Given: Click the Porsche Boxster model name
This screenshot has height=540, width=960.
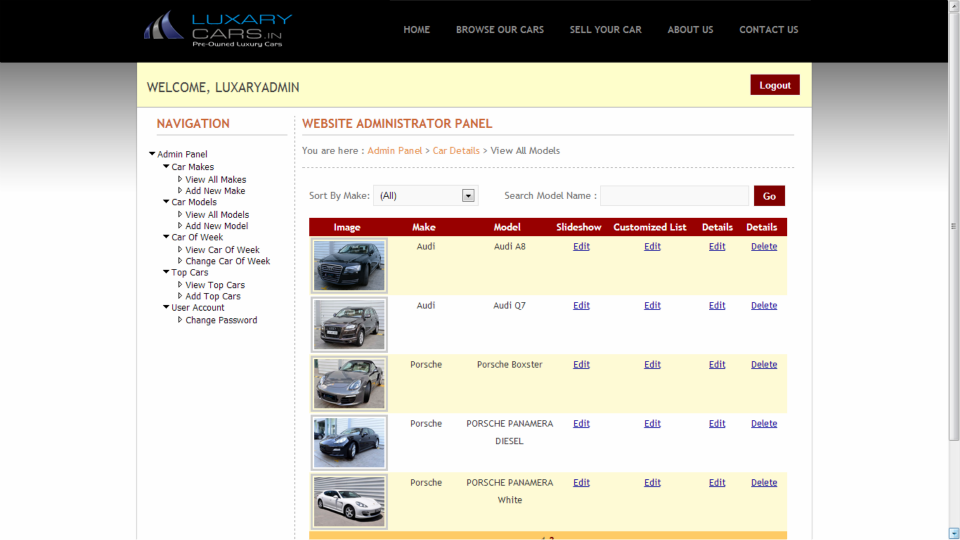Looking at the screenshot, I should [509, 364].
